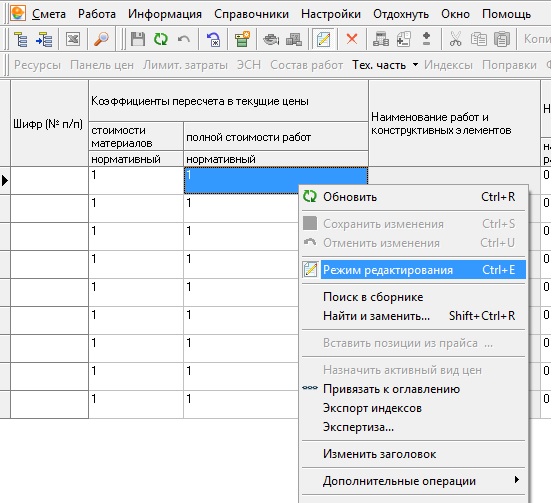Open the Помощь menu
This screenshot has height=503, width=552.
[x=507, y=14]
